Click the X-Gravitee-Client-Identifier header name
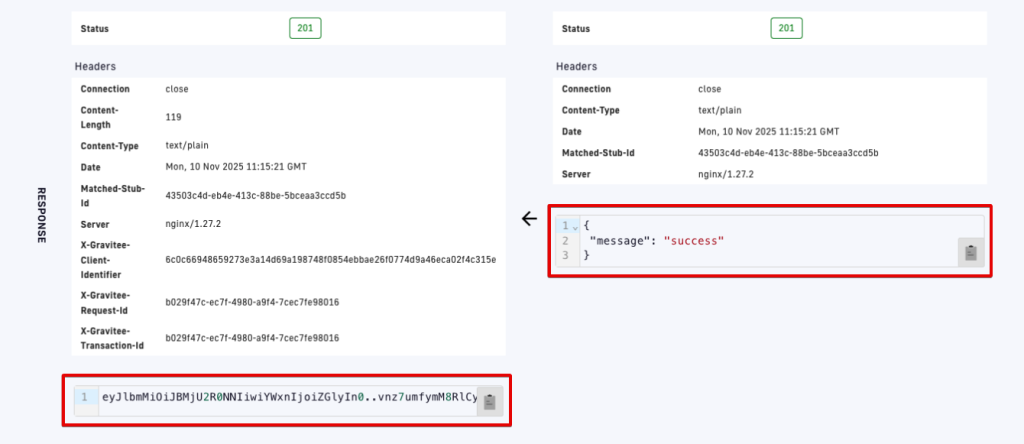The height and width of the screenshot is (444, 1024). (105, 259)
